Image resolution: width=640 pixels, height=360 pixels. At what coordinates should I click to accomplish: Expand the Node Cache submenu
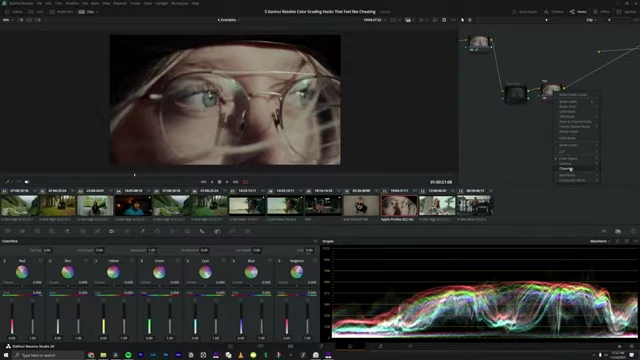click(576, 145)
